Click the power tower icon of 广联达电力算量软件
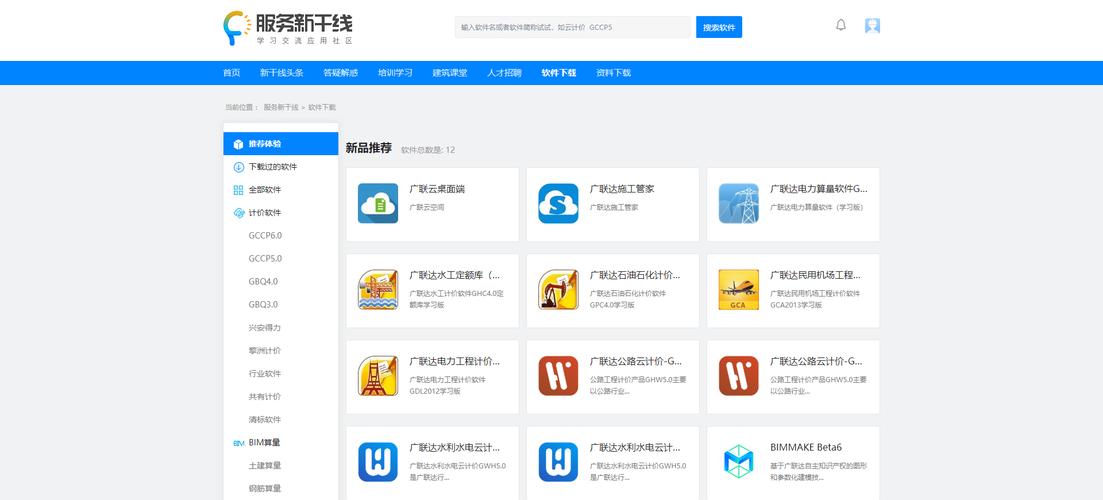 (x=739, y=203)
